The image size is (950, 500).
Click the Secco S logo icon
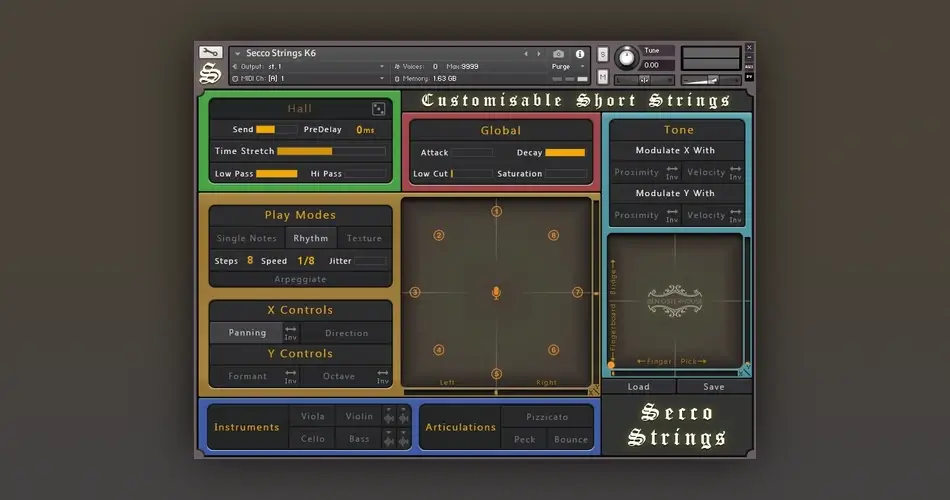[x=210, y=73]
